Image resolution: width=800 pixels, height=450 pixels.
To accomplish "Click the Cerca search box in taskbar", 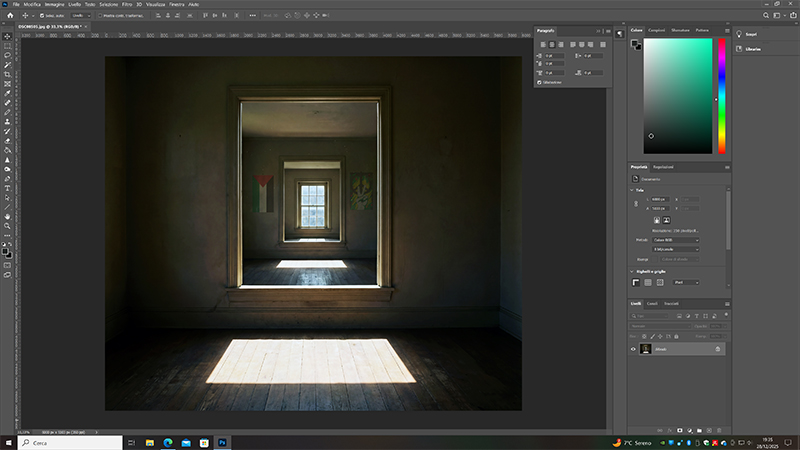I will 70,443.
